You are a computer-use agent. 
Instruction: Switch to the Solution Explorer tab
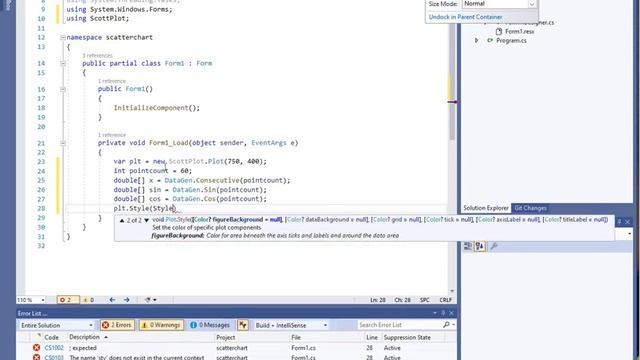click(486, 208)
